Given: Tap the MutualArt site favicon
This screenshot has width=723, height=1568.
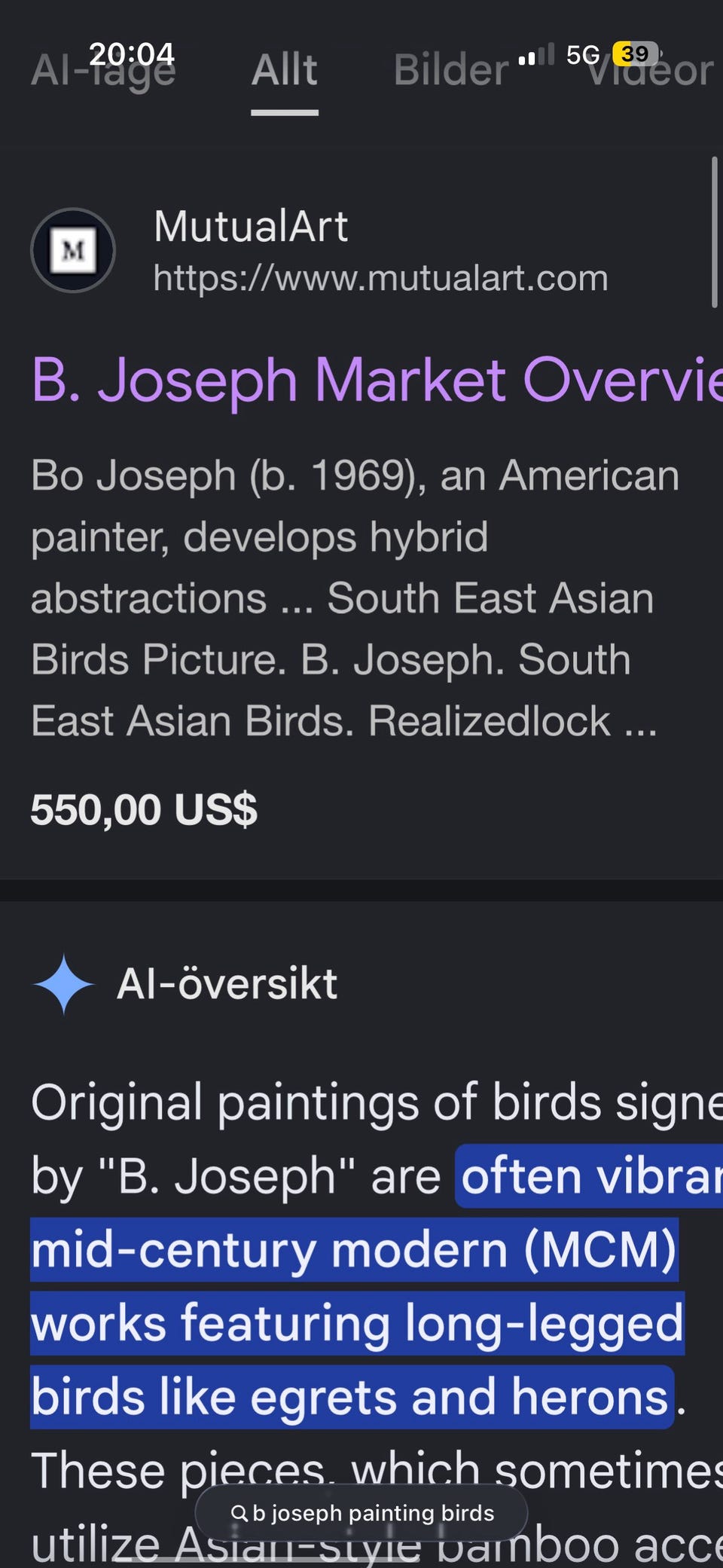Looking at the screenshot, I should (73, 250).
